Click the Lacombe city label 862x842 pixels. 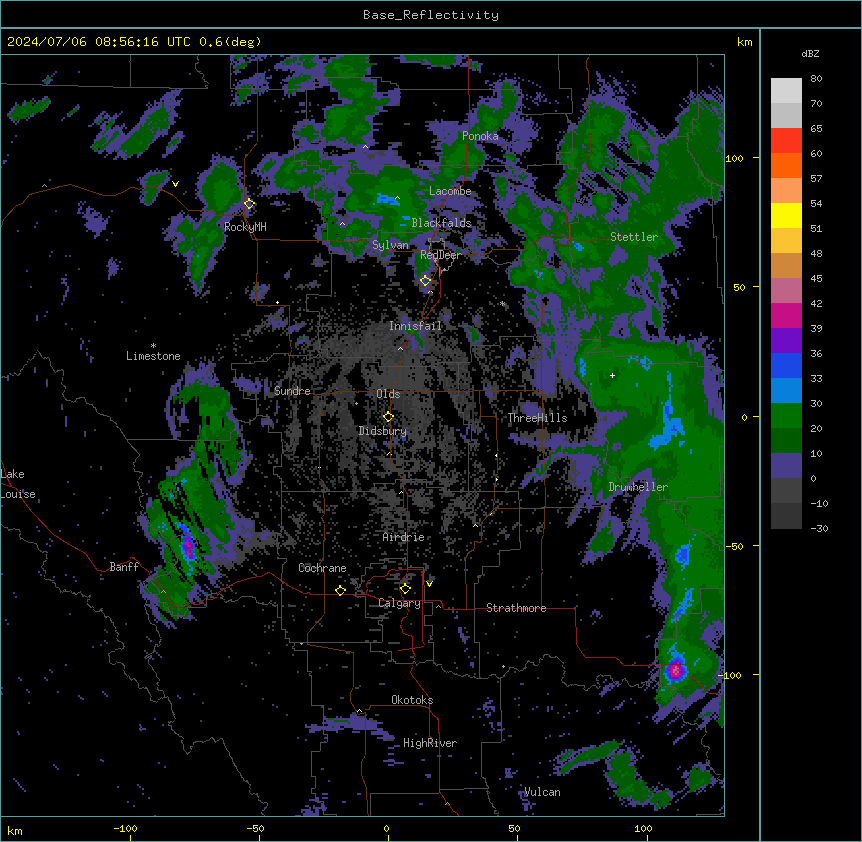450,191
